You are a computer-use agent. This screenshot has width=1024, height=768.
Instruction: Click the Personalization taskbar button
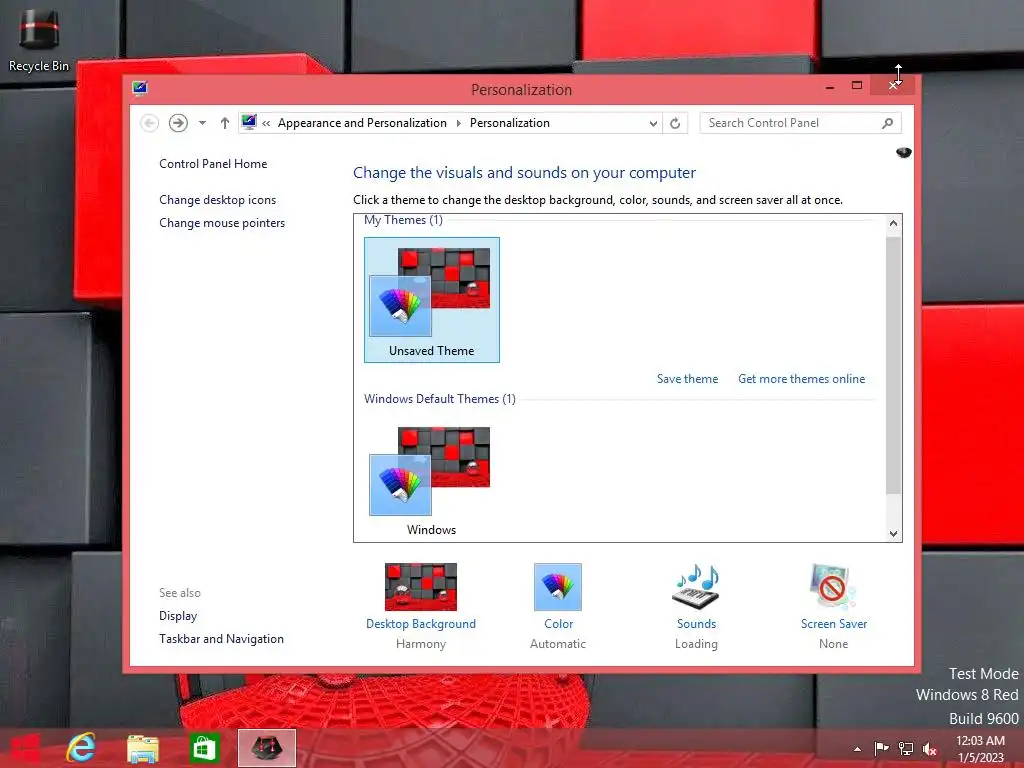coord(266,748)
